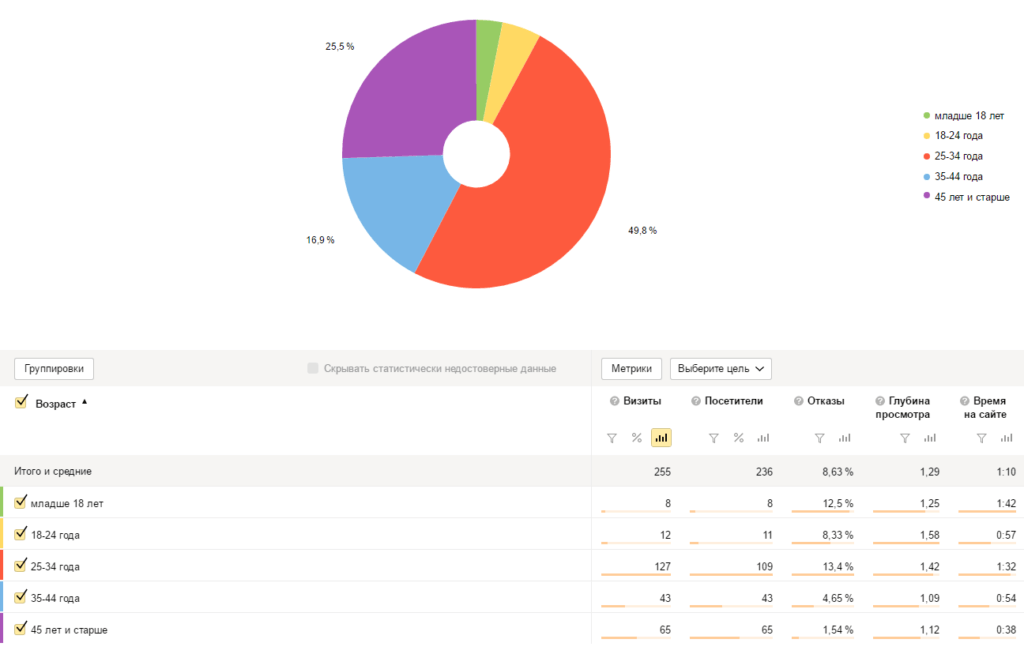The height and width of the screenshot is (658, 1024).
Task: Click the Визиты column header
Action: [642, 401]
